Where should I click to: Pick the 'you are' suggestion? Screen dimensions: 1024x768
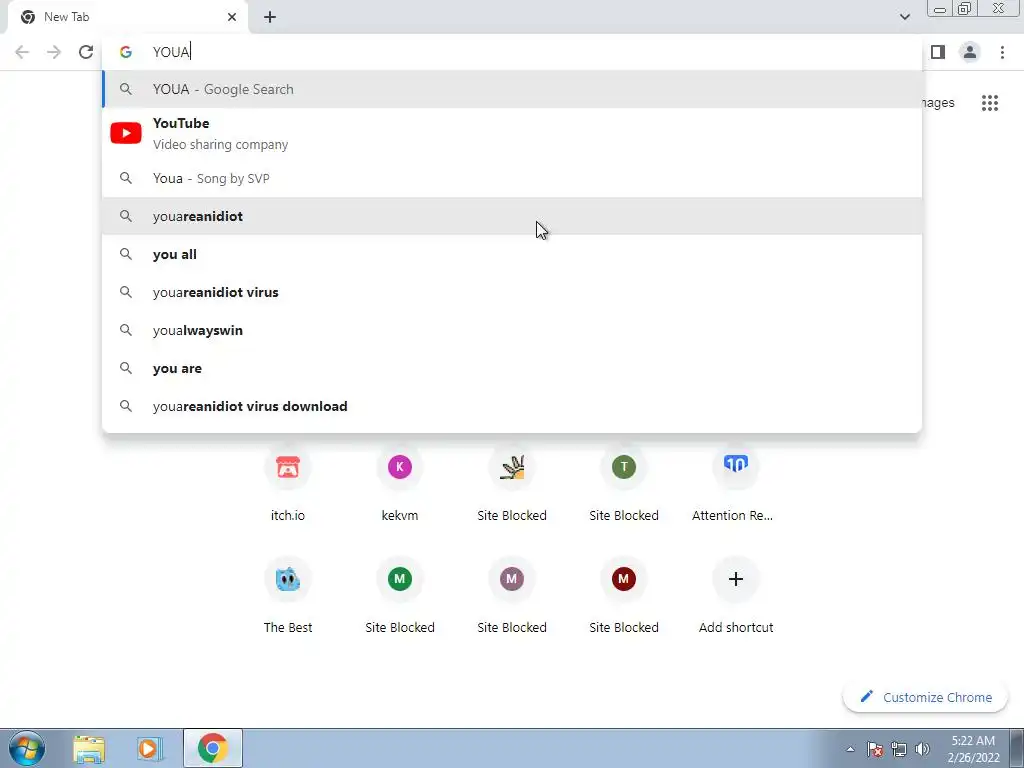pos(512,368)
